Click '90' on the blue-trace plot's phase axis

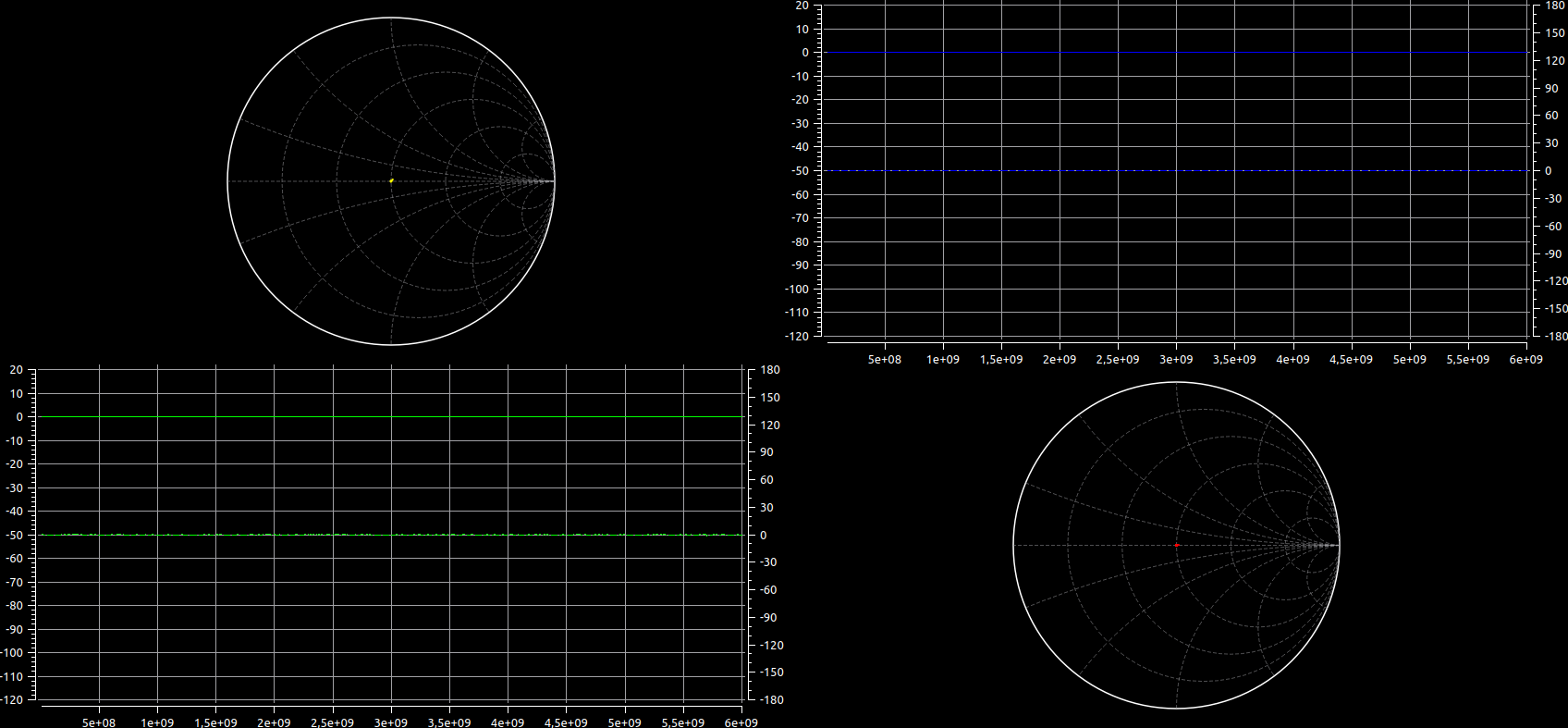1551,89
